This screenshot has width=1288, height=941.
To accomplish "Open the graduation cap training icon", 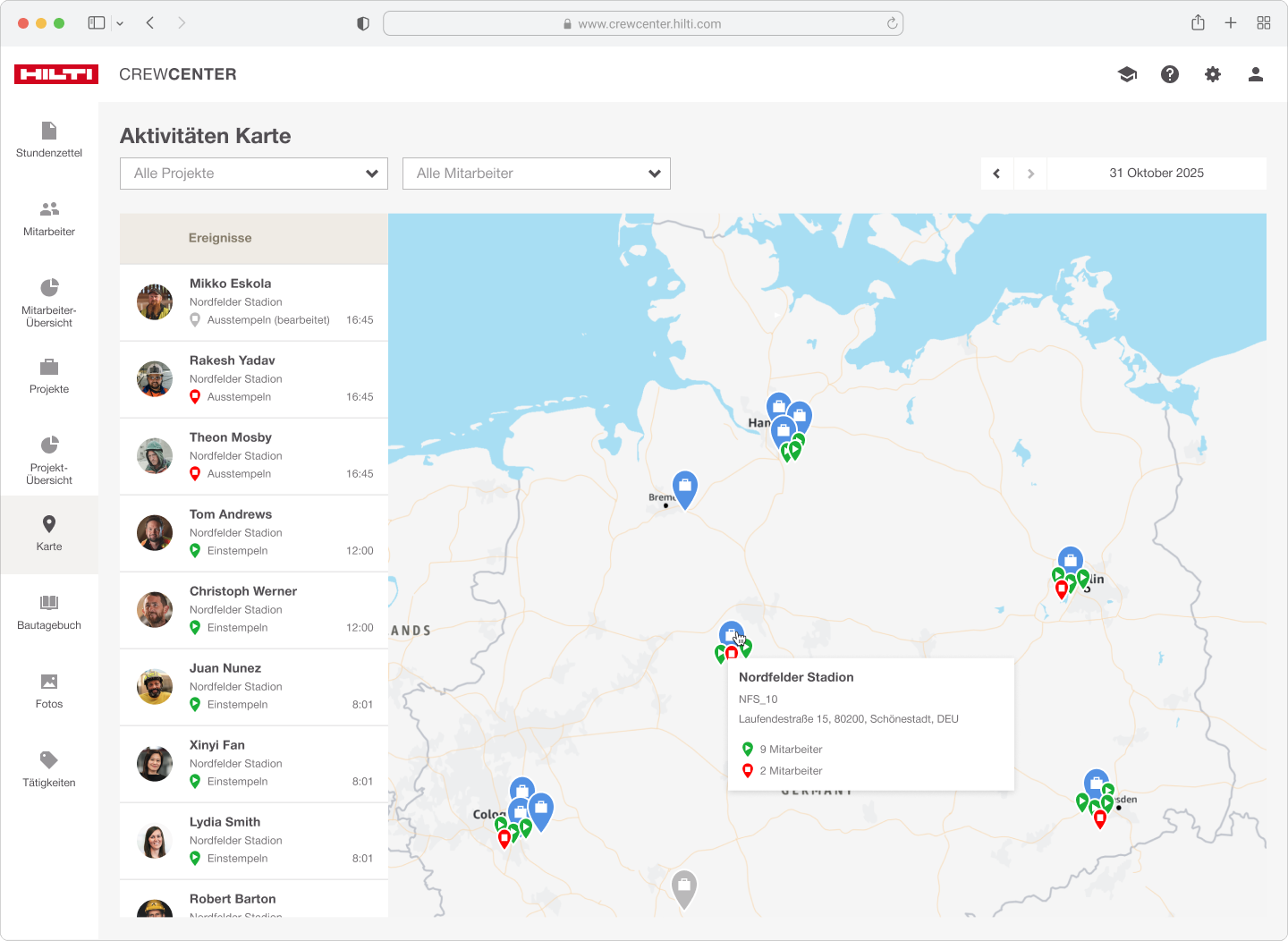I will (1127, 74).
